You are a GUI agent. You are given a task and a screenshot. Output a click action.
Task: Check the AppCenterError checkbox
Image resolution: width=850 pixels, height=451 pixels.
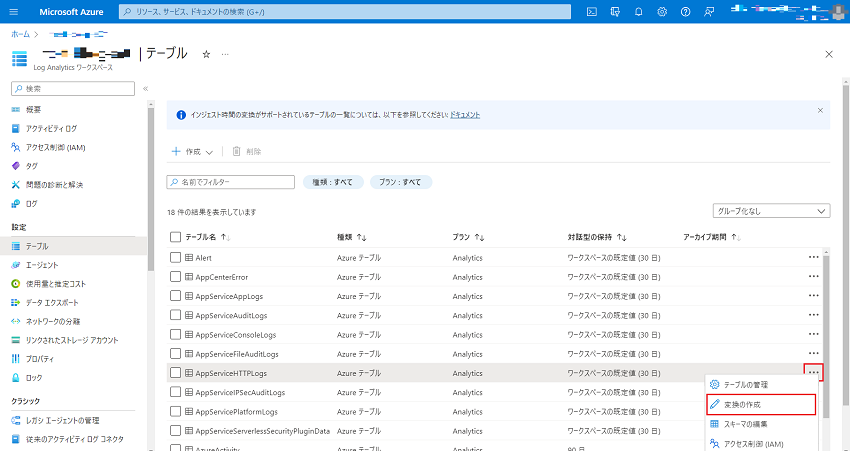(x=175, y=276)
